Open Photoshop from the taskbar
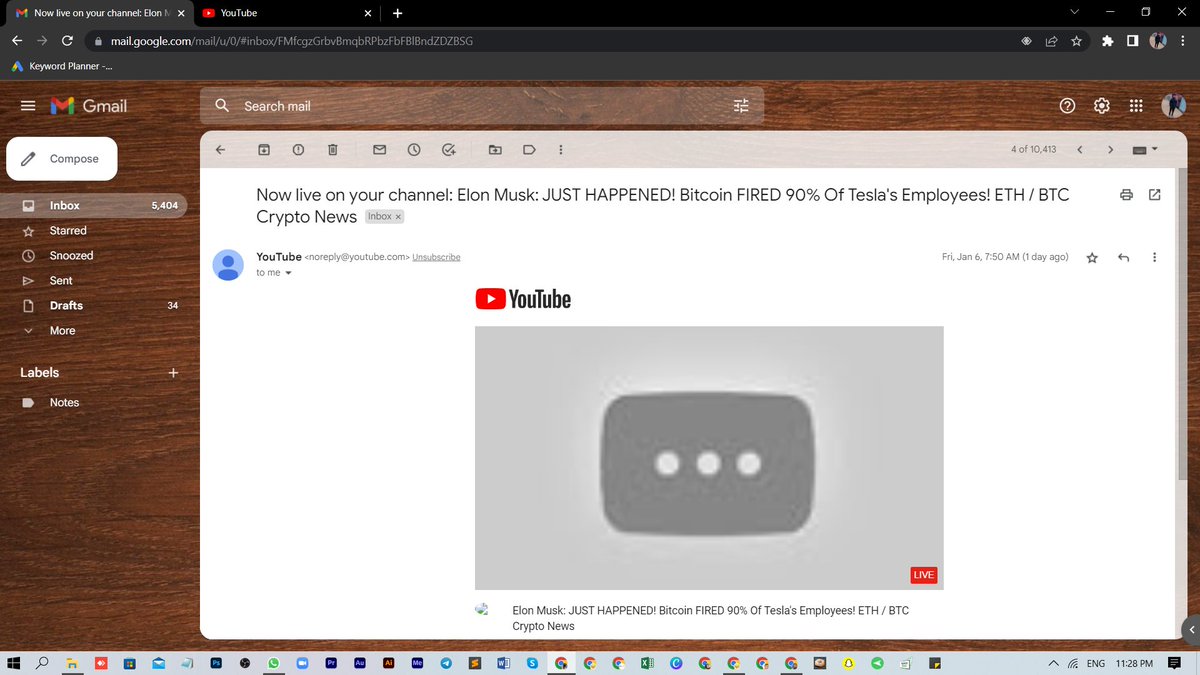The height and width of the screenshot is (675, 1200). tap(216, 663)
